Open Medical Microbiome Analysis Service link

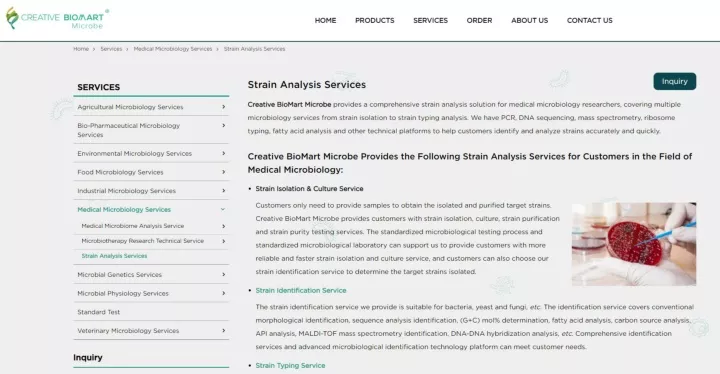pyautogui.click(x=133, y=226)
